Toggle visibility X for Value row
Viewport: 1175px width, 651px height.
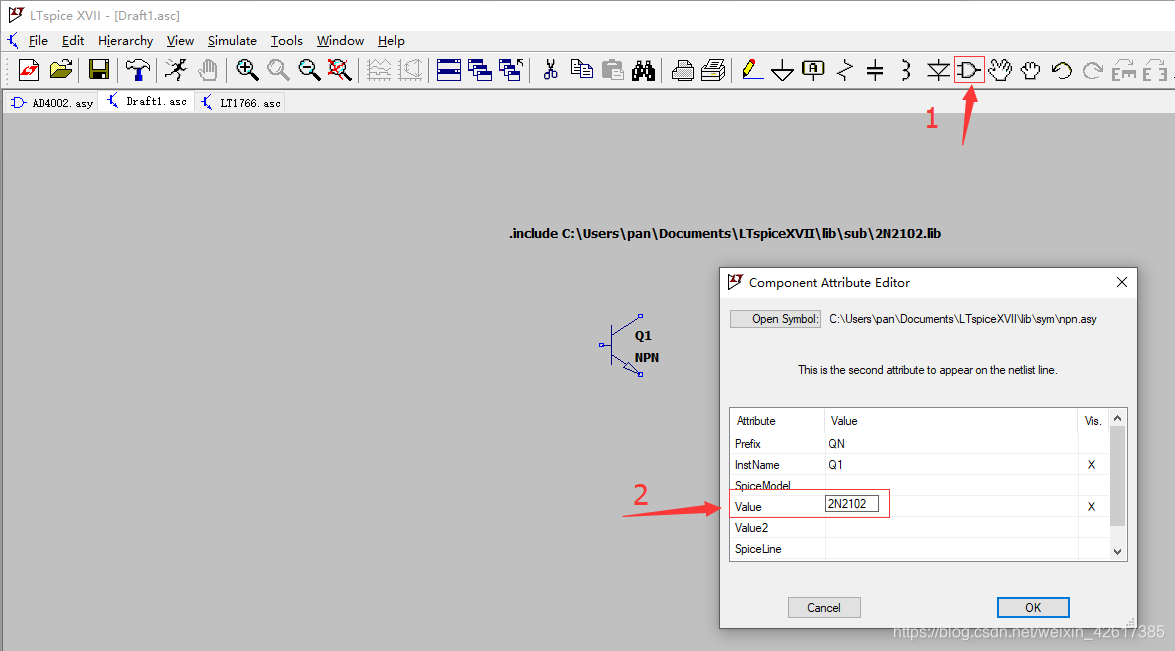[1091, 506]
